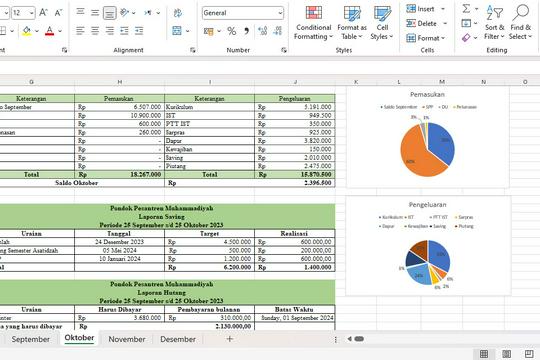540x360 pixels.
Task: Apply Middle Align to cells
Action: click(95, 13)
